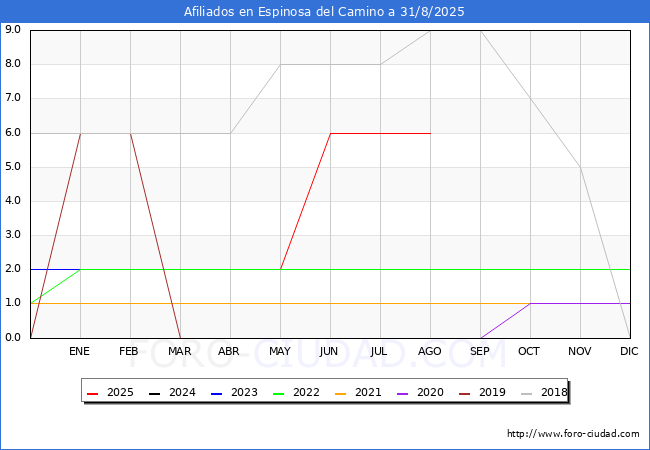Click the 2025 legend entry
The width and height of the screenshot is (650, 450).
(x=106, y=393)
